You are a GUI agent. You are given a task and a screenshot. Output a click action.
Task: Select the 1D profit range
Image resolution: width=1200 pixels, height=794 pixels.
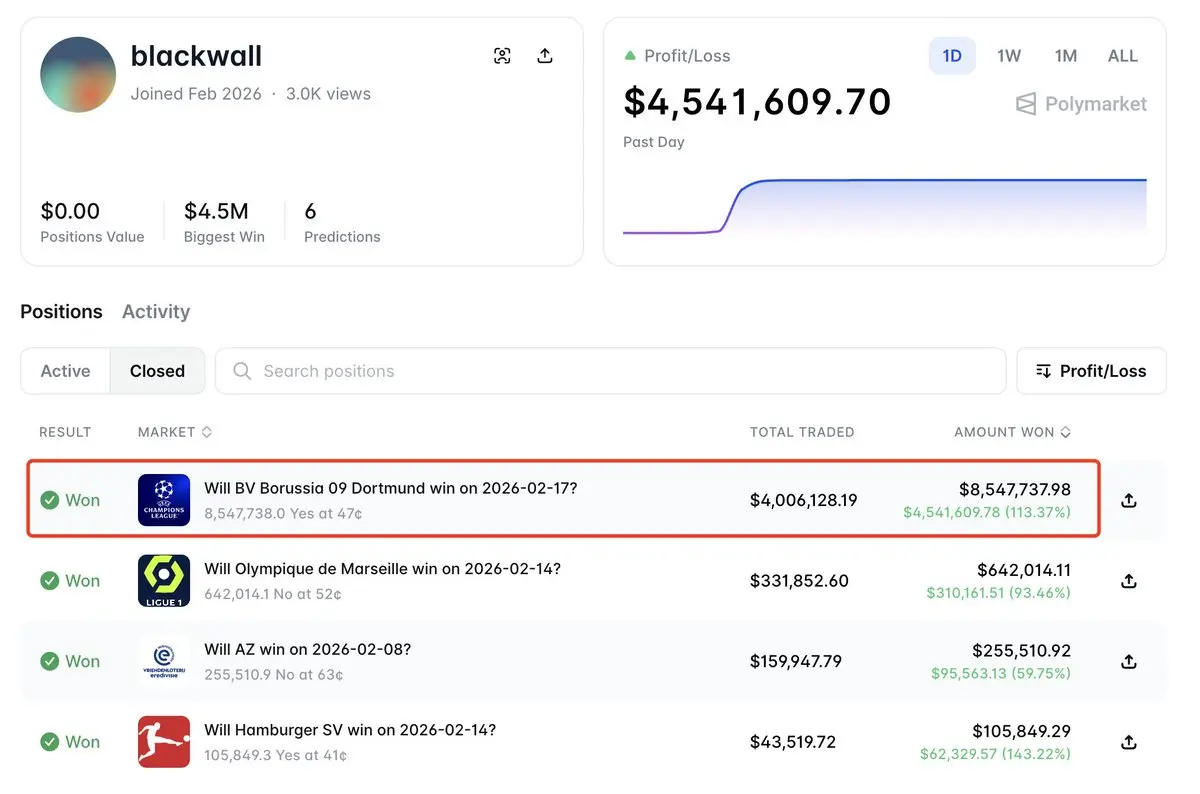(x=952, y=56)
